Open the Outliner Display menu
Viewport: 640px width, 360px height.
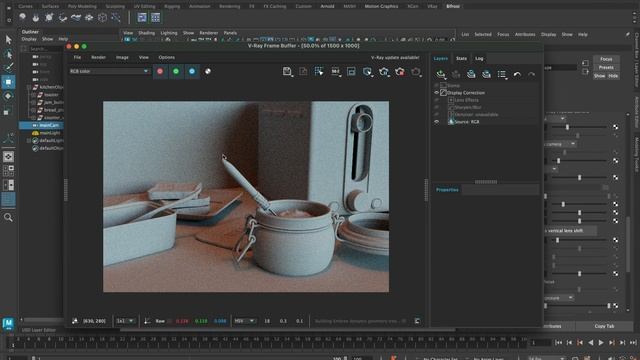click(29, 39)
